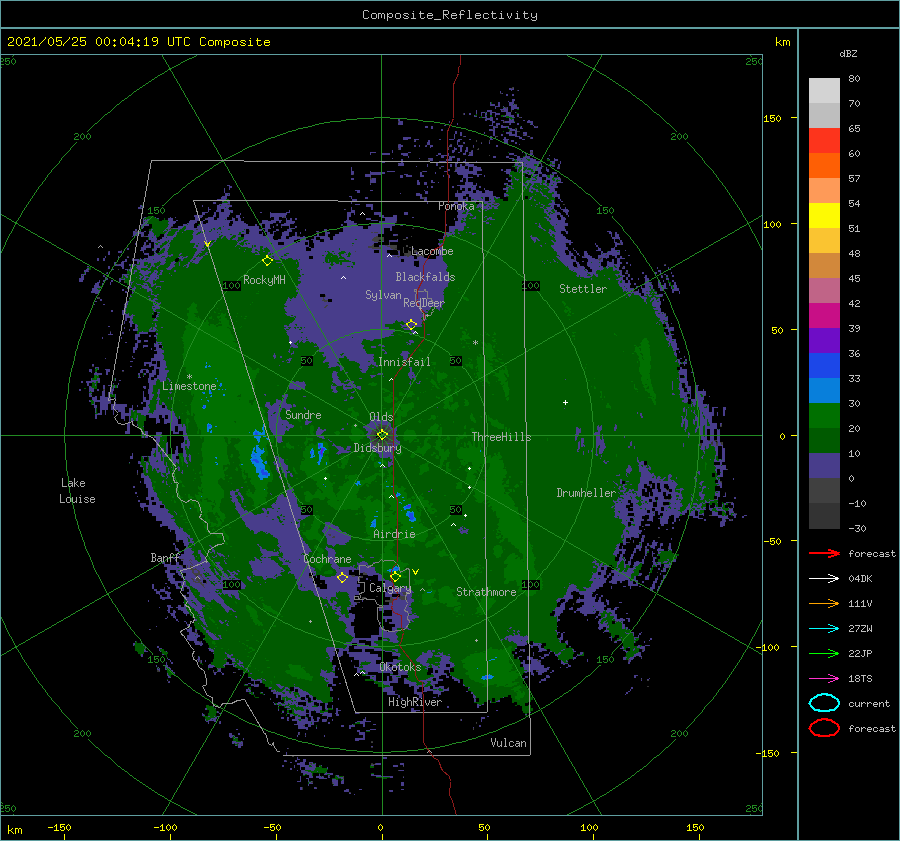This screenshot has width=900, height=841.
Task: Click the cyan 27ZW arrow icon
Action: click(x=824, y=629)
